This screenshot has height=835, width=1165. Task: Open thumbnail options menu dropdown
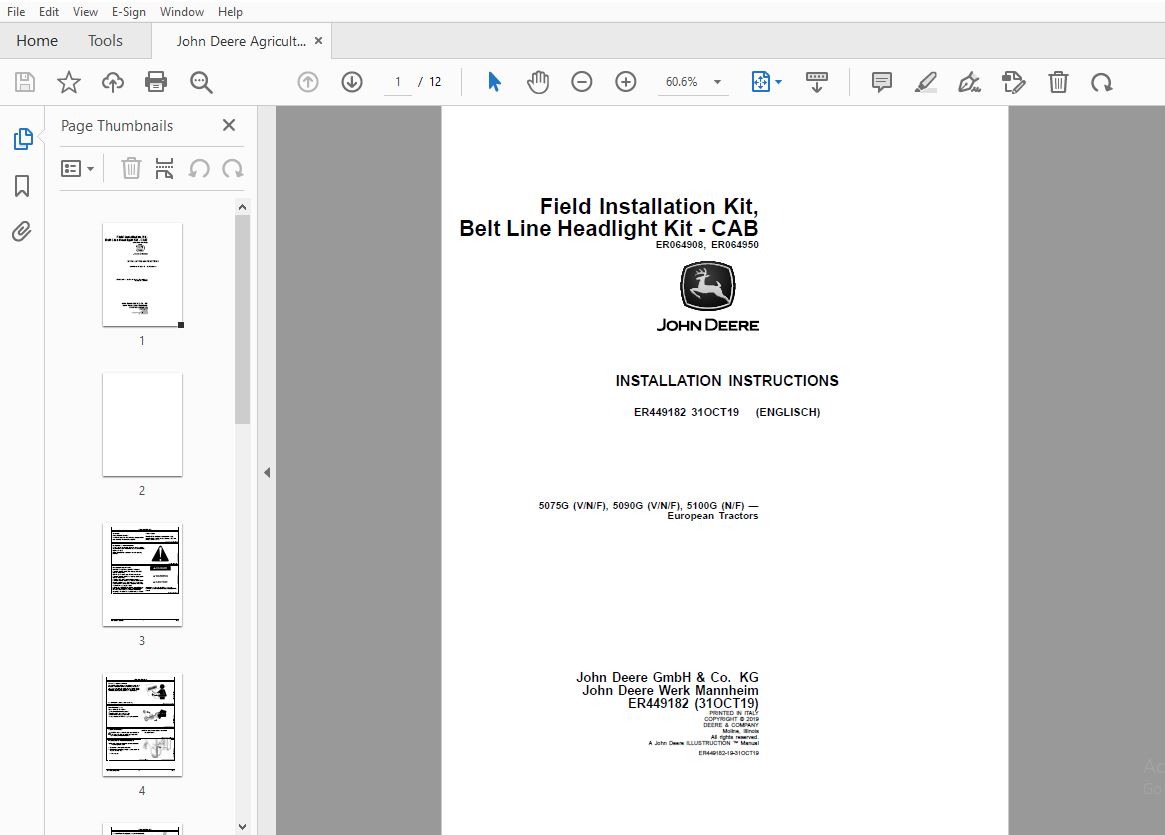point(77,169)
